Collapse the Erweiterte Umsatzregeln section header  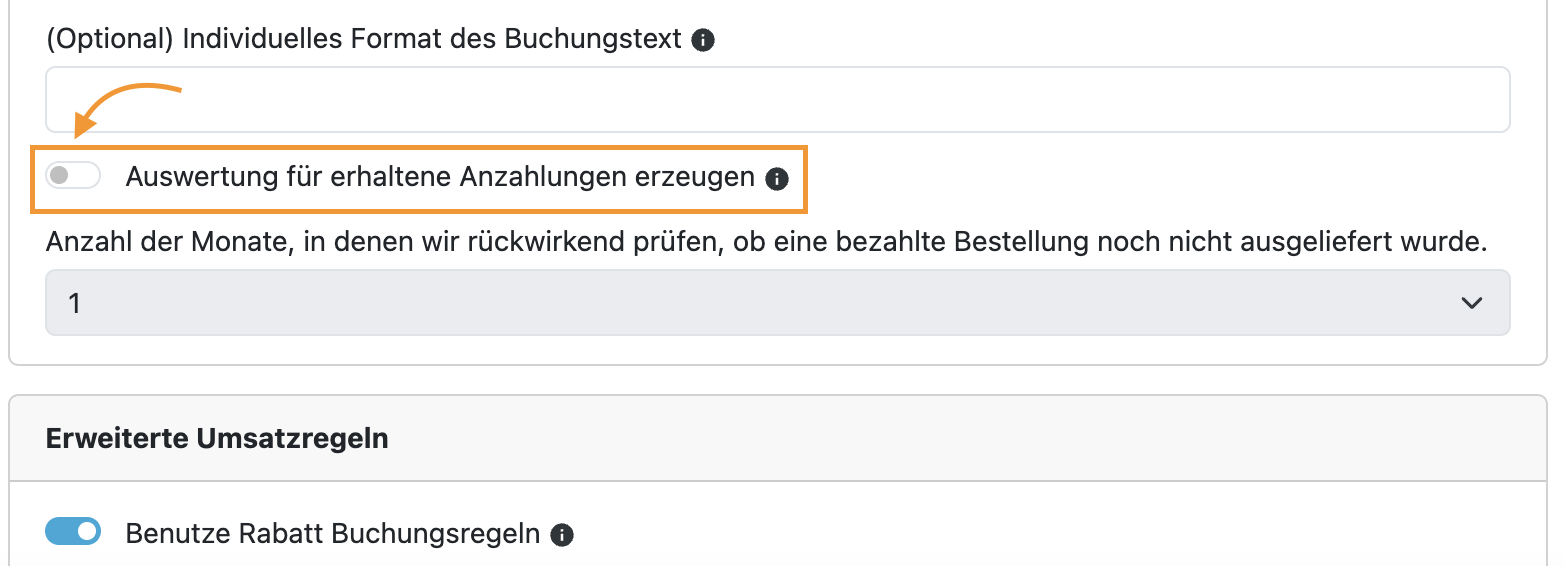point(777,438)
